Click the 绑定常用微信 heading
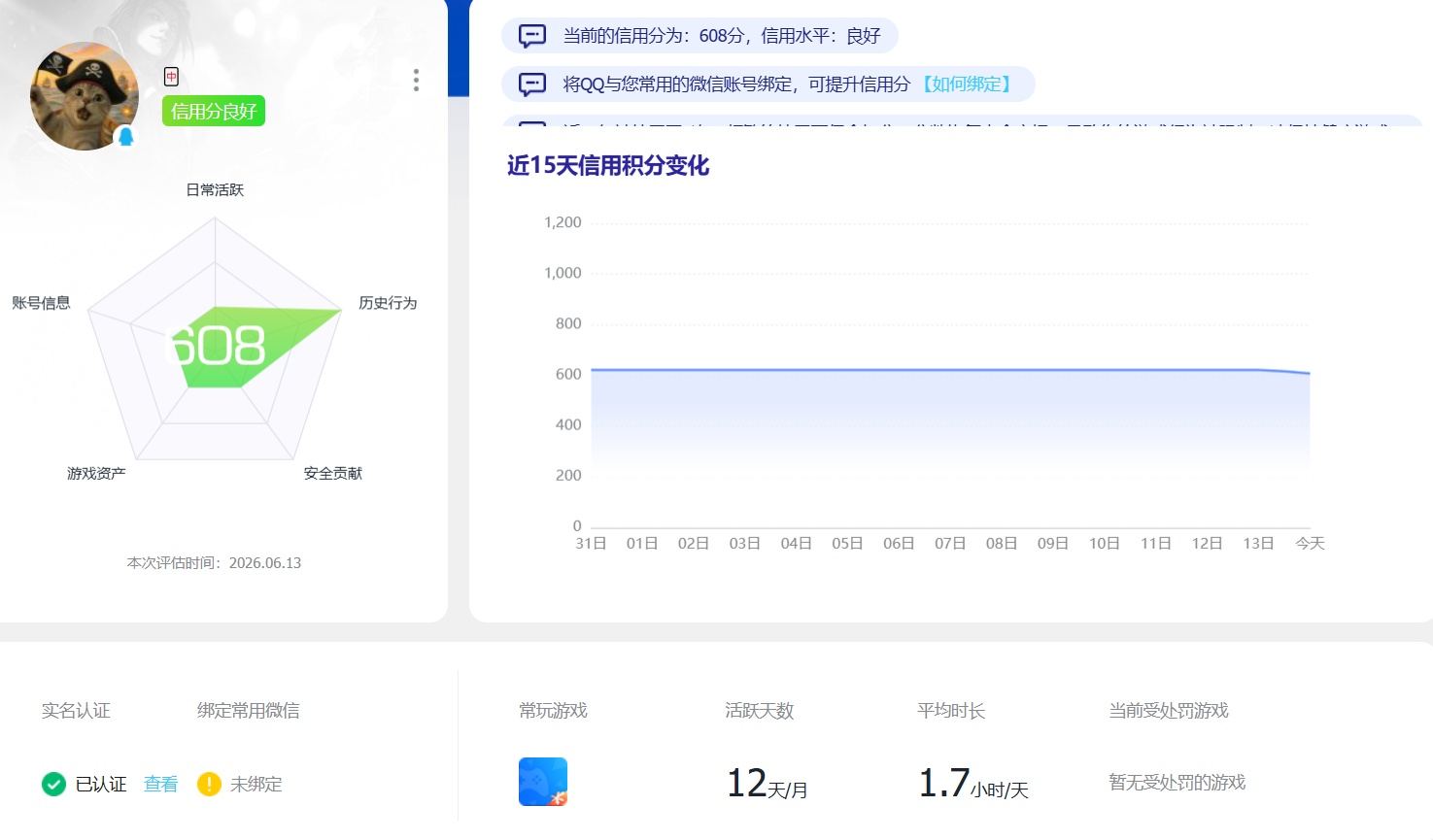The height and width of the screenshot is (840, 1433). coord(249,711)
